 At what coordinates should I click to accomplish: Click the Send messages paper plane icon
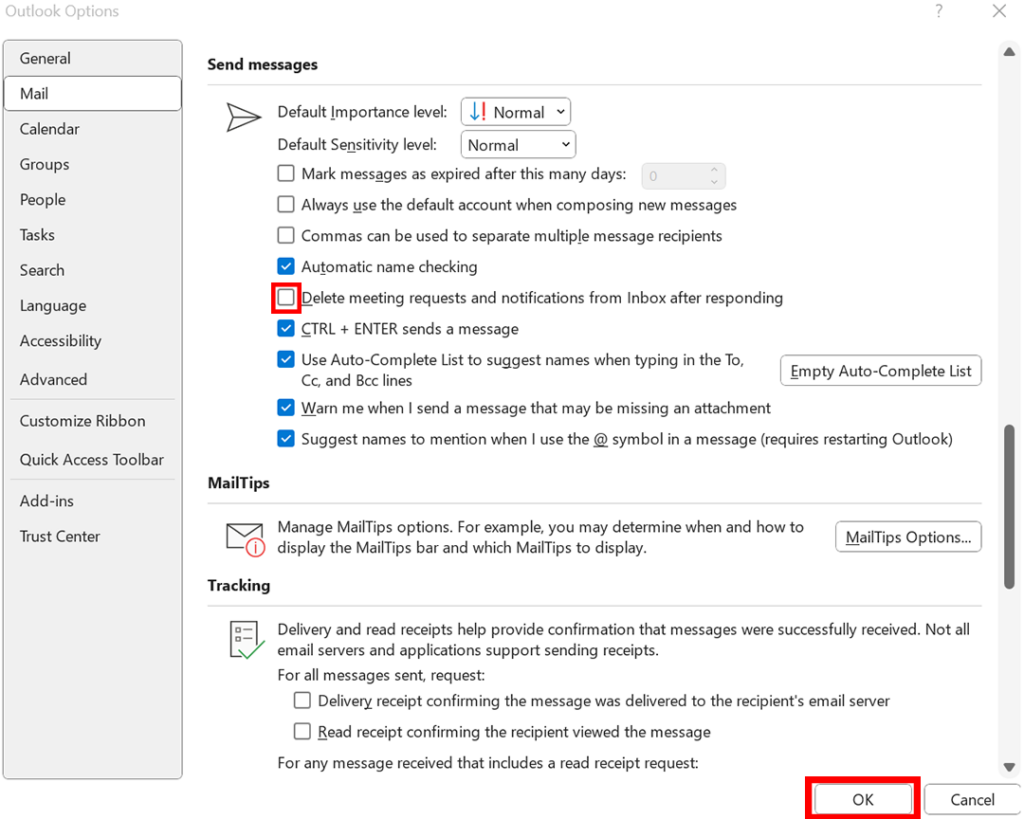tap(242, 117)
